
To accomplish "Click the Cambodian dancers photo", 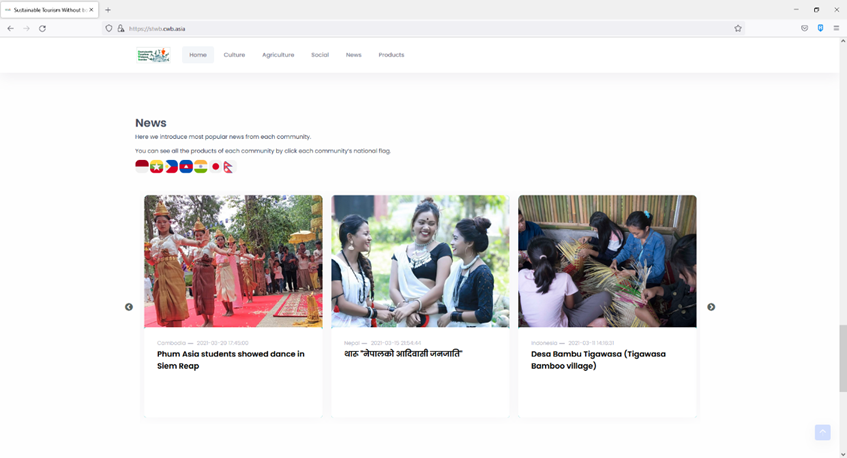I will pyautogui.click(x=233, y=261).
